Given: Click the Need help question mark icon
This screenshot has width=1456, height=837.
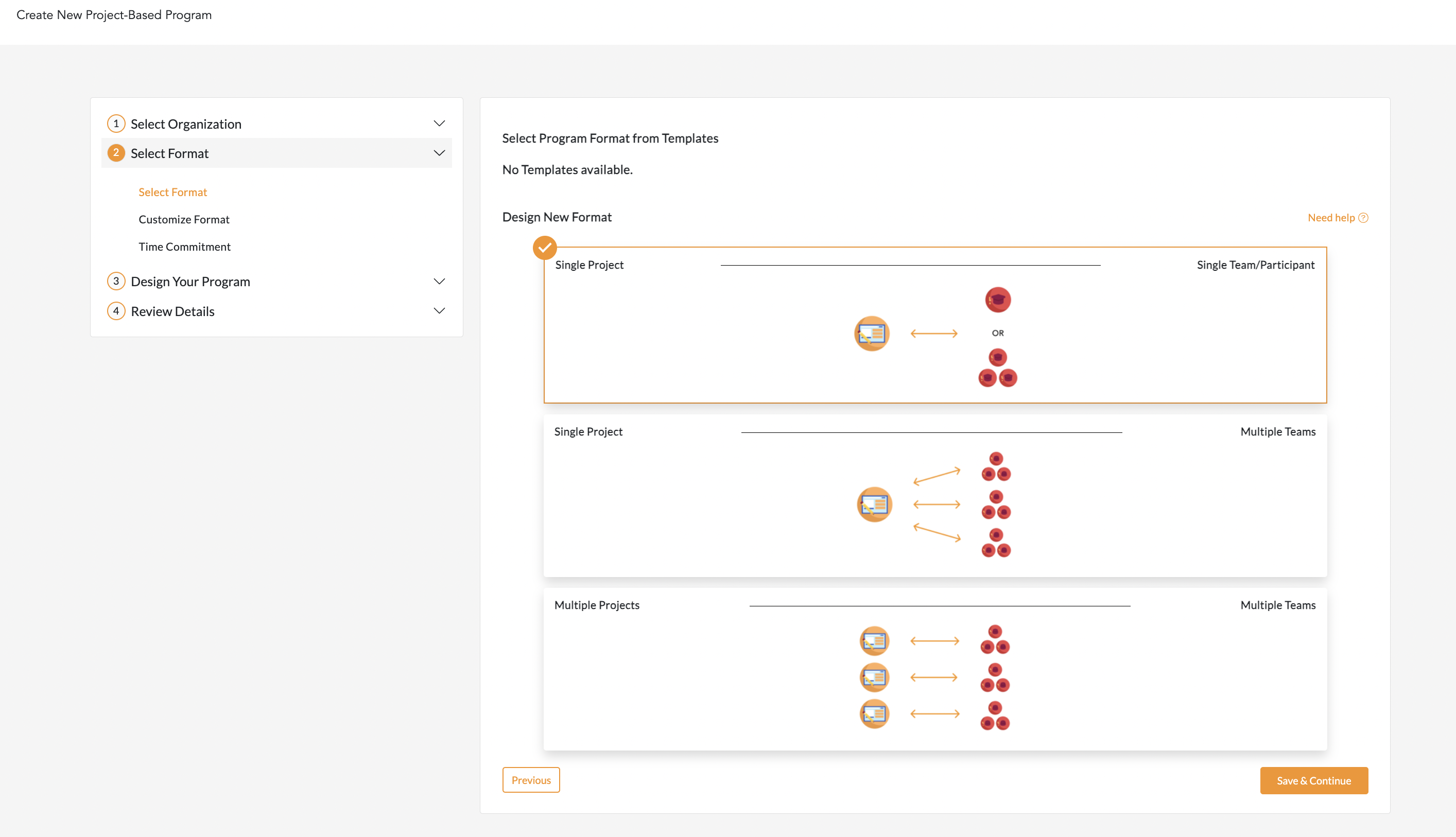Looking at the screenshot, I should pos(1363,218).
